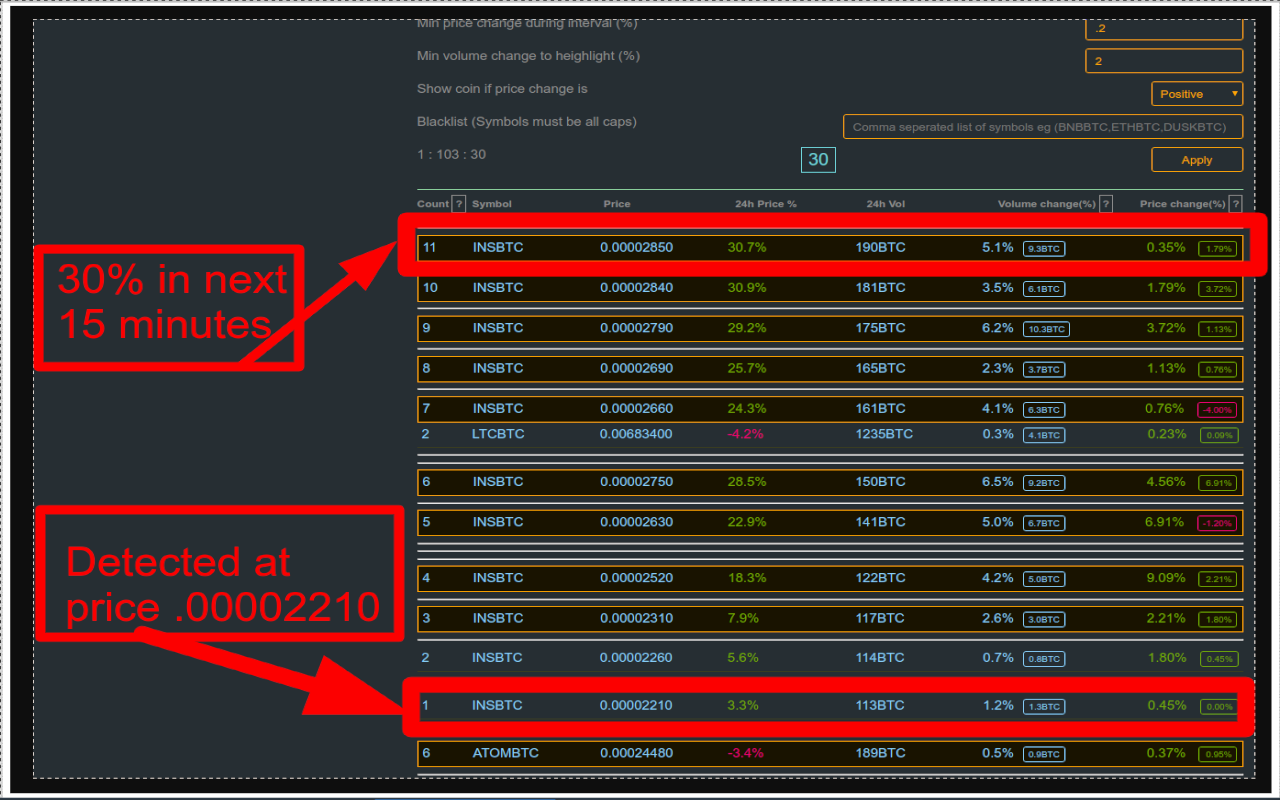Screen dimensions: 1280x800
Task: Click the LTCBTC symbol
Action: (498, 434)
